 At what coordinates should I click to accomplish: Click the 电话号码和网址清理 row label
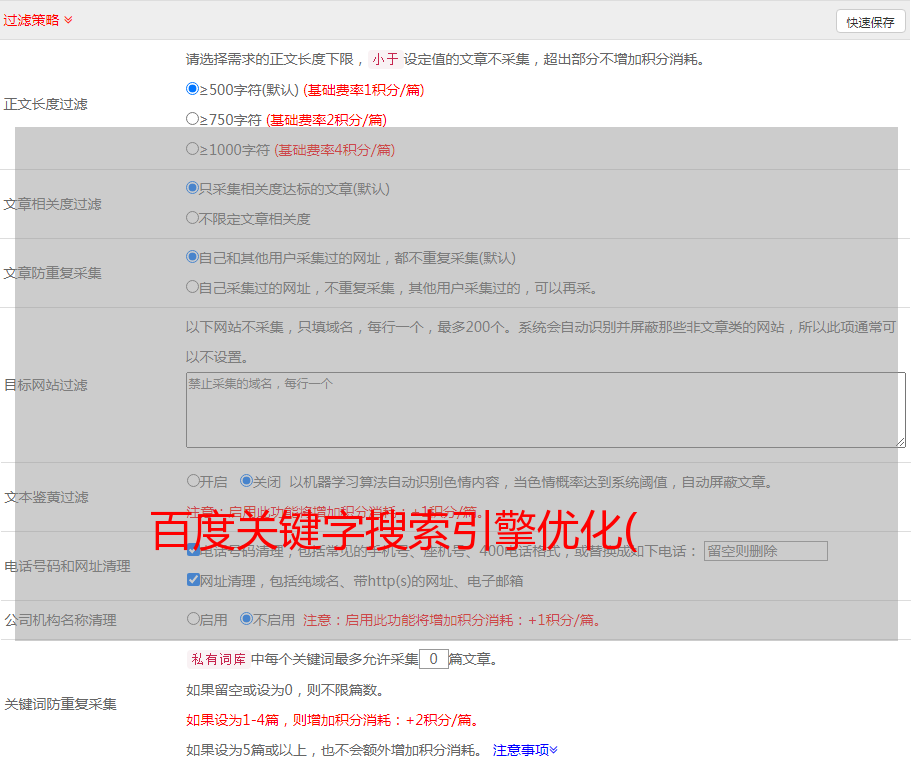pyautogui.click(x=67, y=566)
